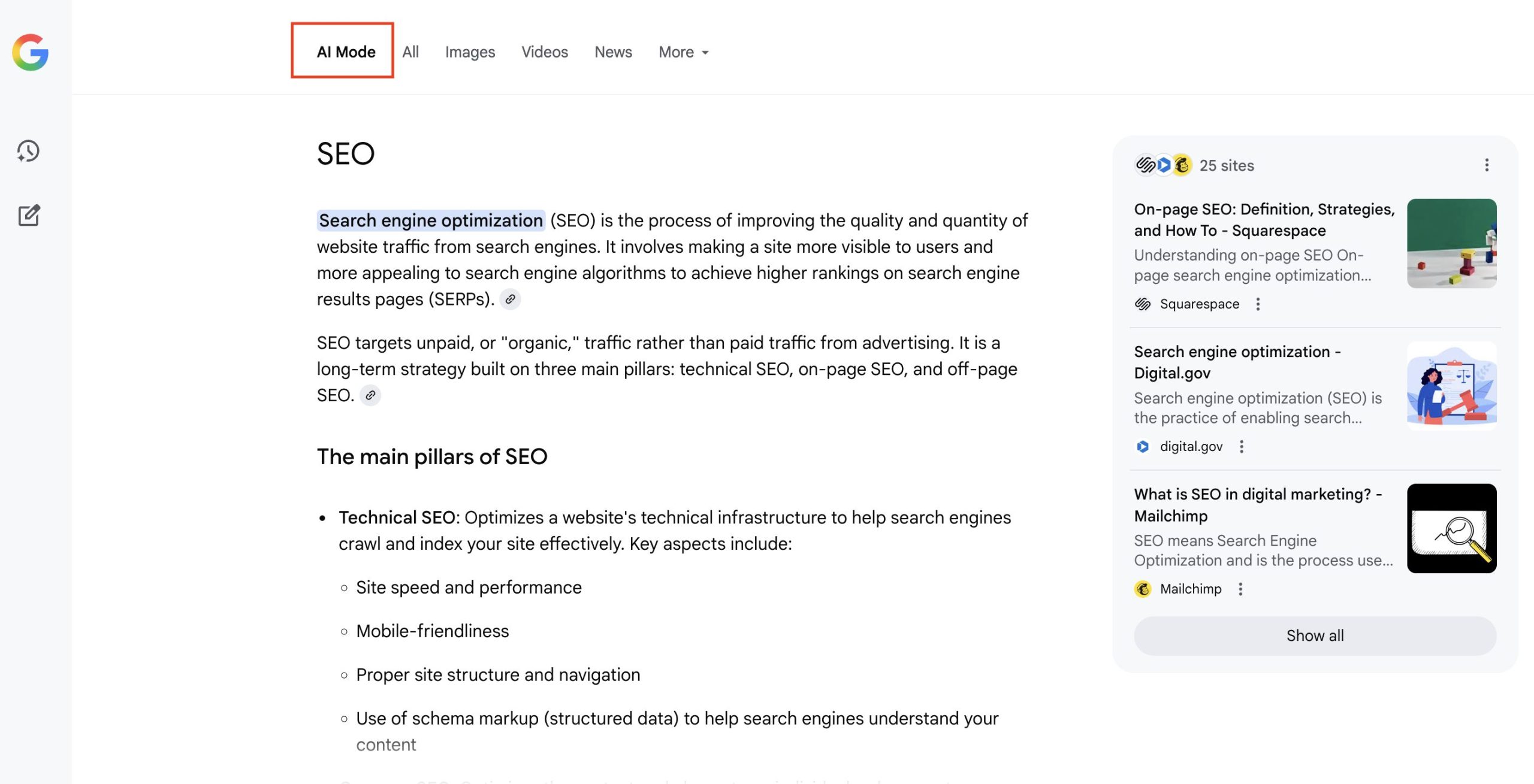The height and width of the screenshot is (784, 1534).
Task: Go to the News tab
Action: pos(613,52)
